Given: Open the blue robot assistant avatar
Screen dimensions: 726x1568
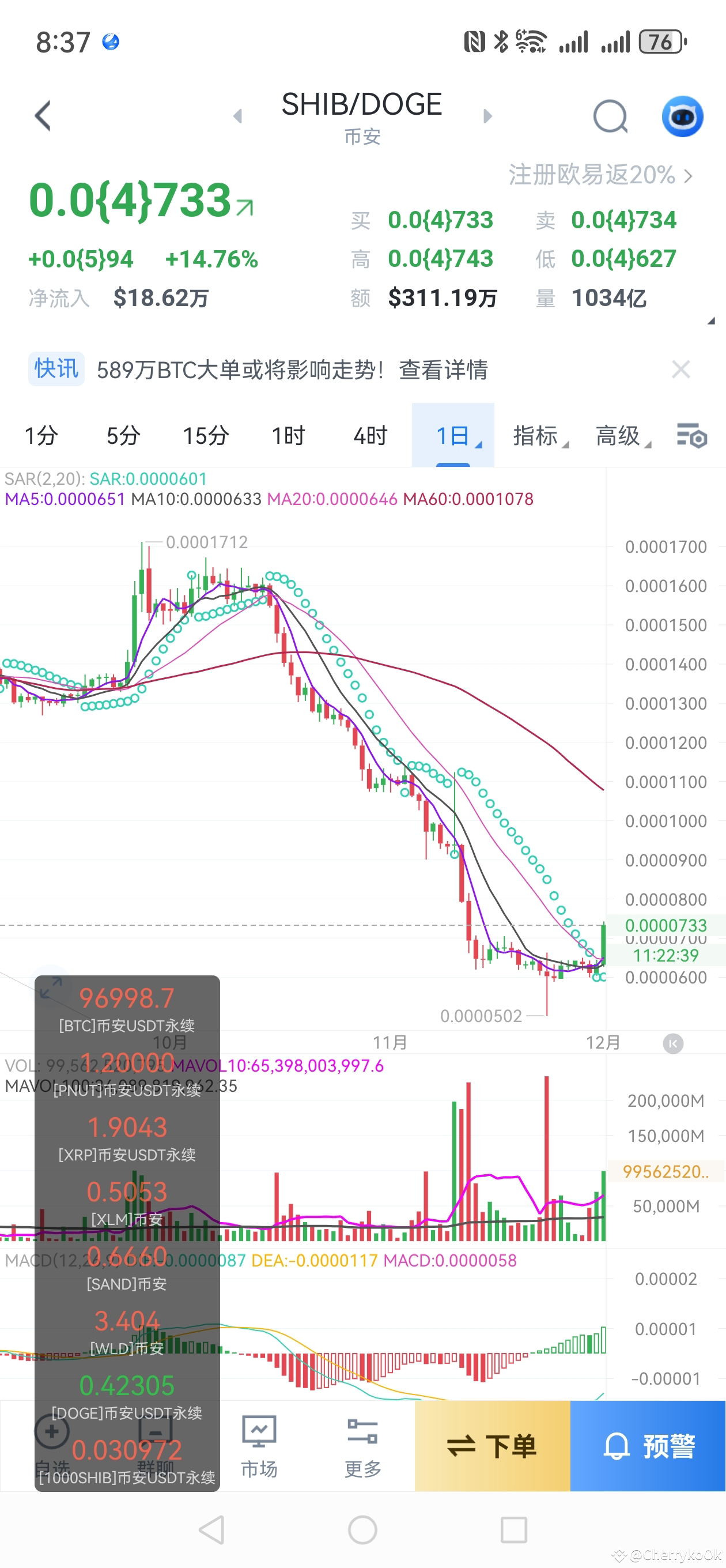Looking at the screenshot, I should coord(682,116).
